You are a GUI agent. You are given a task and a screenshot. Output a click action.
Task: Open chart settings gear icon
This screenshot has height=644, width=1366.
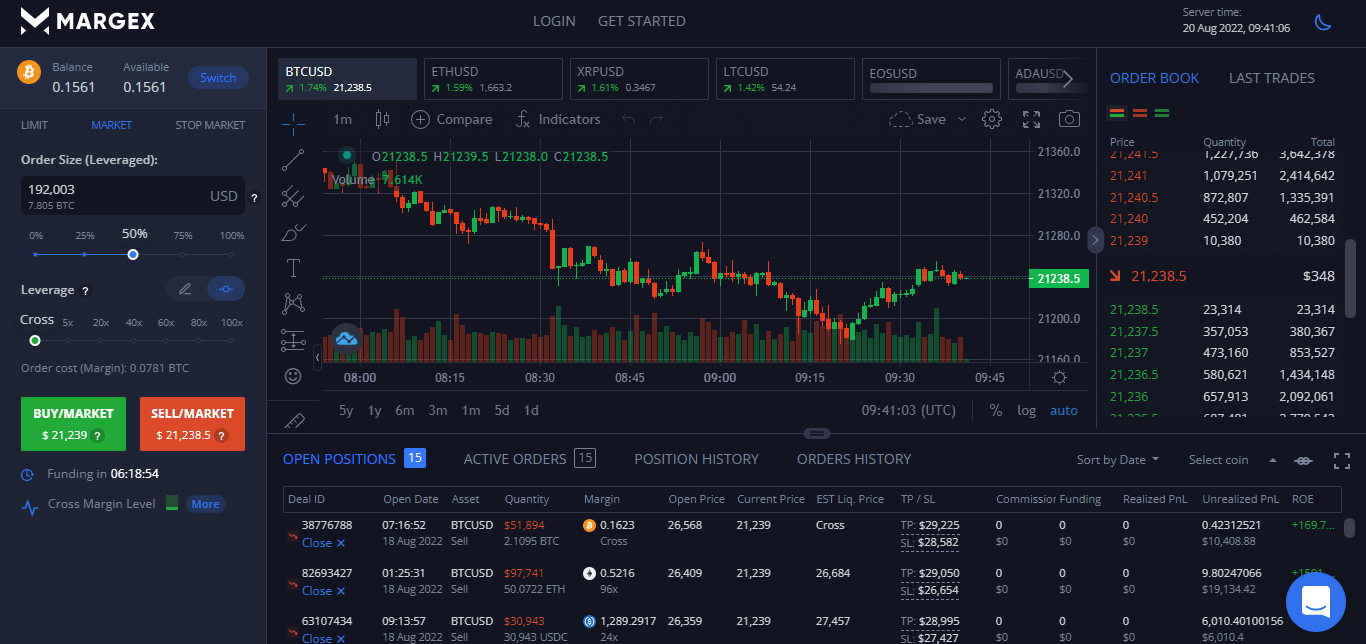coord(992,119)
